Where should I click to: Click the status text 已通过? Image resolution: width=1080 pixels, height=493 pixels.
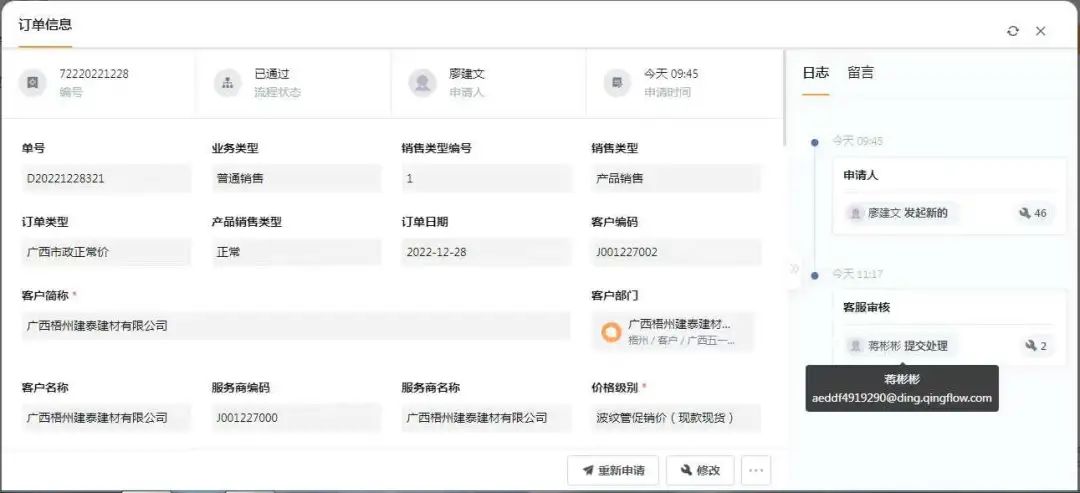(271, 74)
